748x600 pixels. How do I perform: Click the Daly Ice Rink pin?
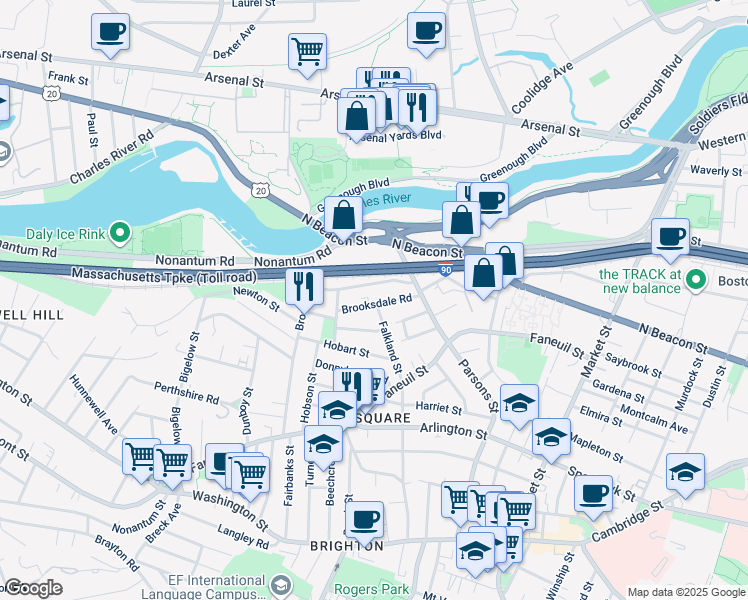click(x=120, y=234)
